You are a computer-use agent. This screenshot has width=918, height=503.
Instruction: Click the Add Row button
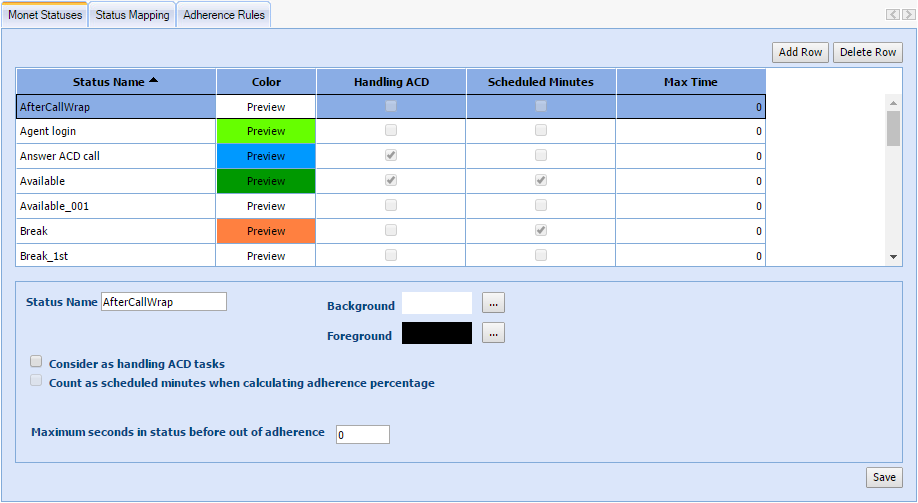pyautogui.click(x=800, y=52)
